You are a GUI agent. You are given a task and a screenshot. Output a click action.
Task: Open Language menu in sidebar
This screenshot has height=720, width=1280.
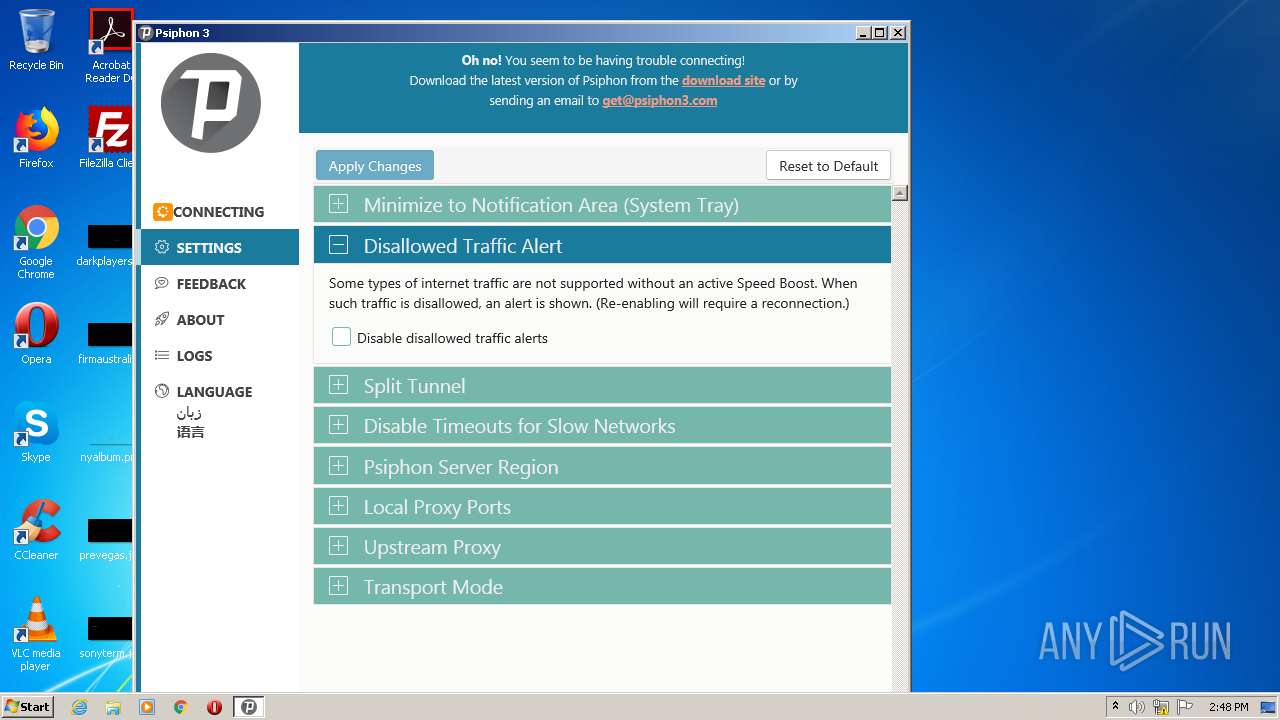[220, 391]
